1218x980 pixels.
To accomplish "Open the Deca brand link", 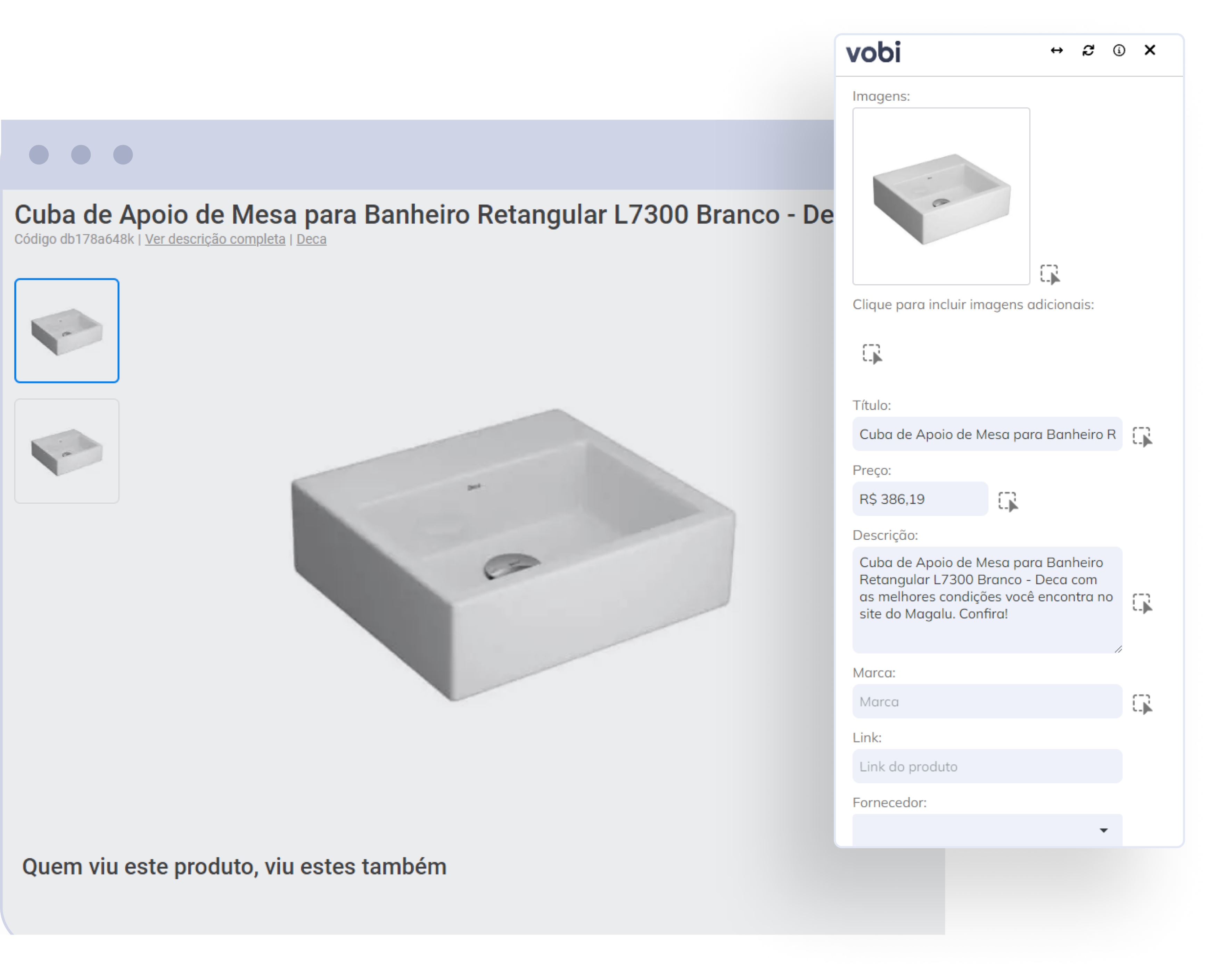I will (311, 239).
